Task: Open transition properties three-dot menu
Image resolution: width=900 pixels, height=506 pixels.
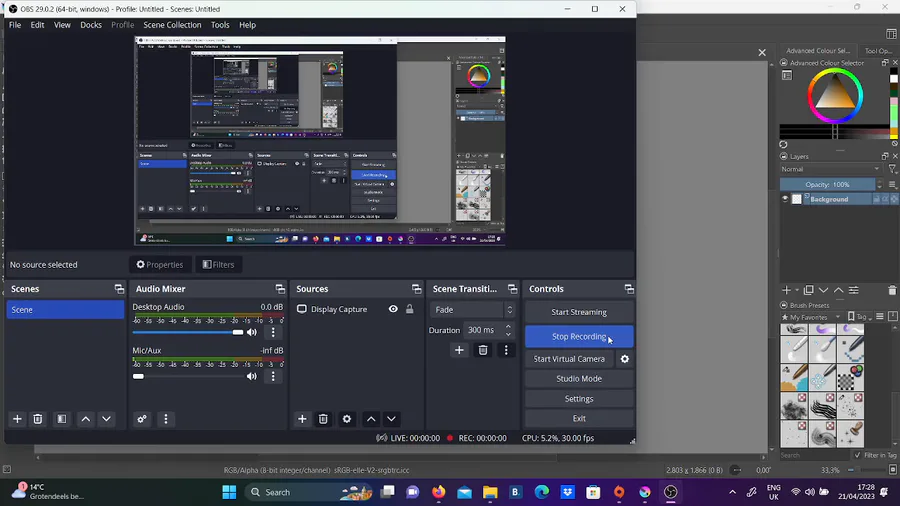Action: (x=506, y=350)
